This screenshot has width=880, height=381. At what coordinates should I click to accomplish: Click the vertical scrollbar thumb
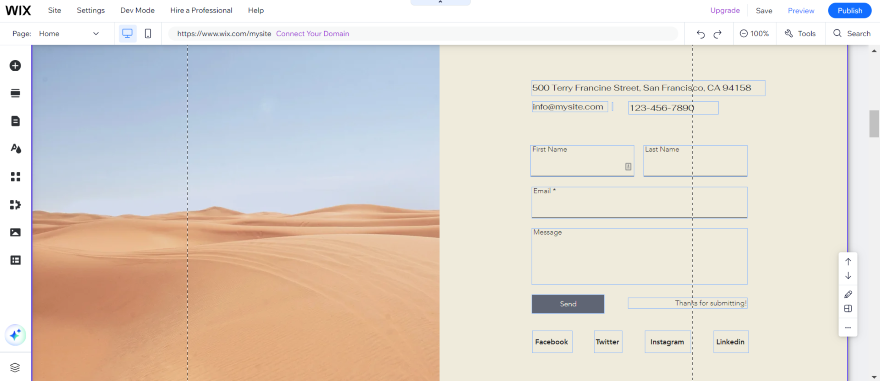[x=874, y=124]
